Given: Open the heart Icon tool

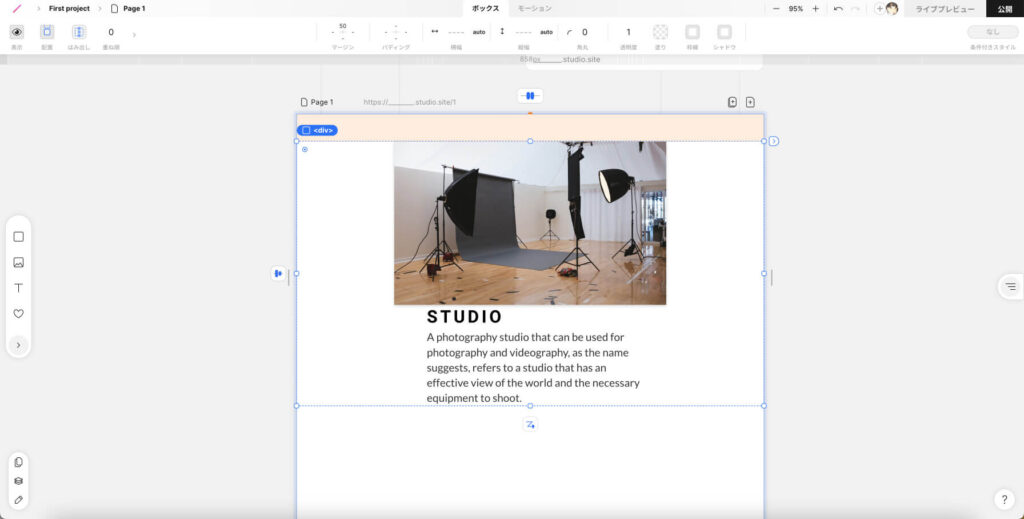Looking at the screenshot, I should pyautogui.click(x=18, y=314).
